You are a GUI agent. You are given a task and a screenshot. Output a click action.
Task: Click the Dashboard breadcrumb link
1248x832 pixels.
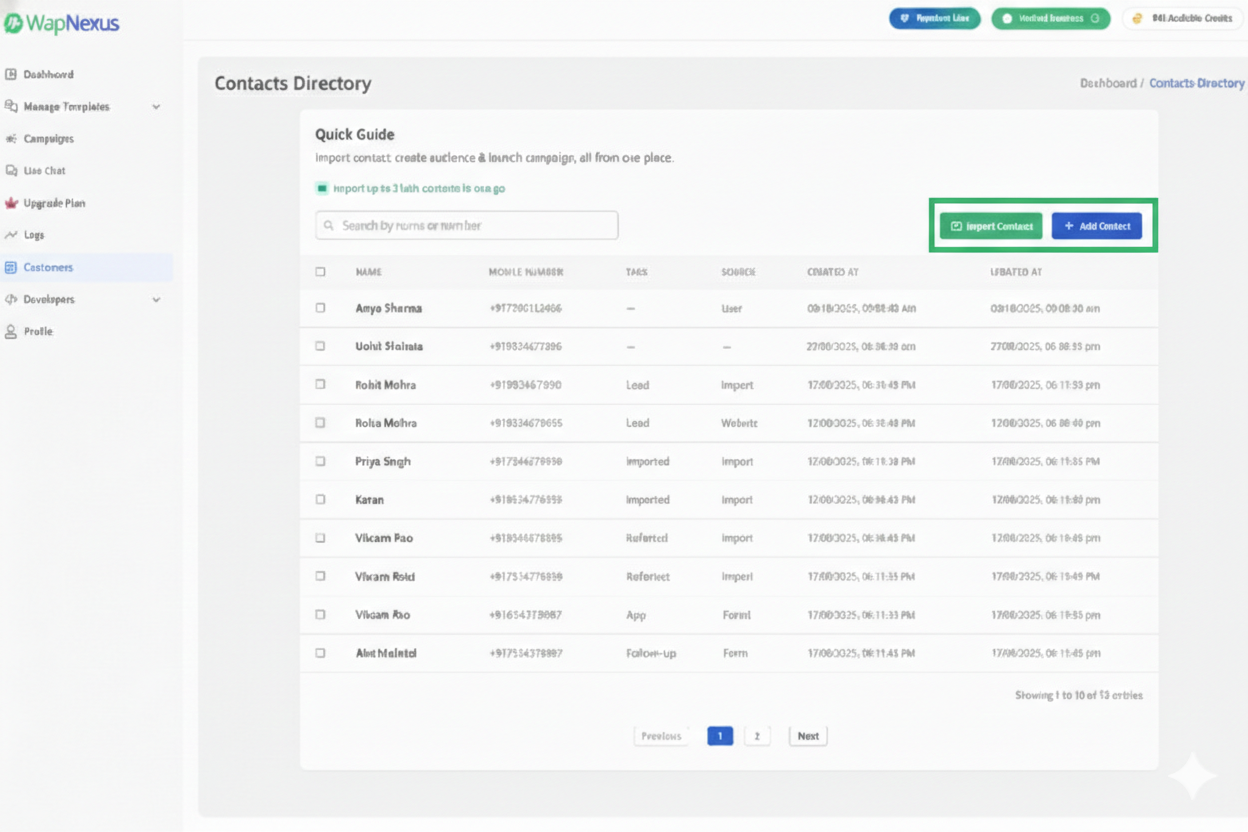(x=1107, y=83)
